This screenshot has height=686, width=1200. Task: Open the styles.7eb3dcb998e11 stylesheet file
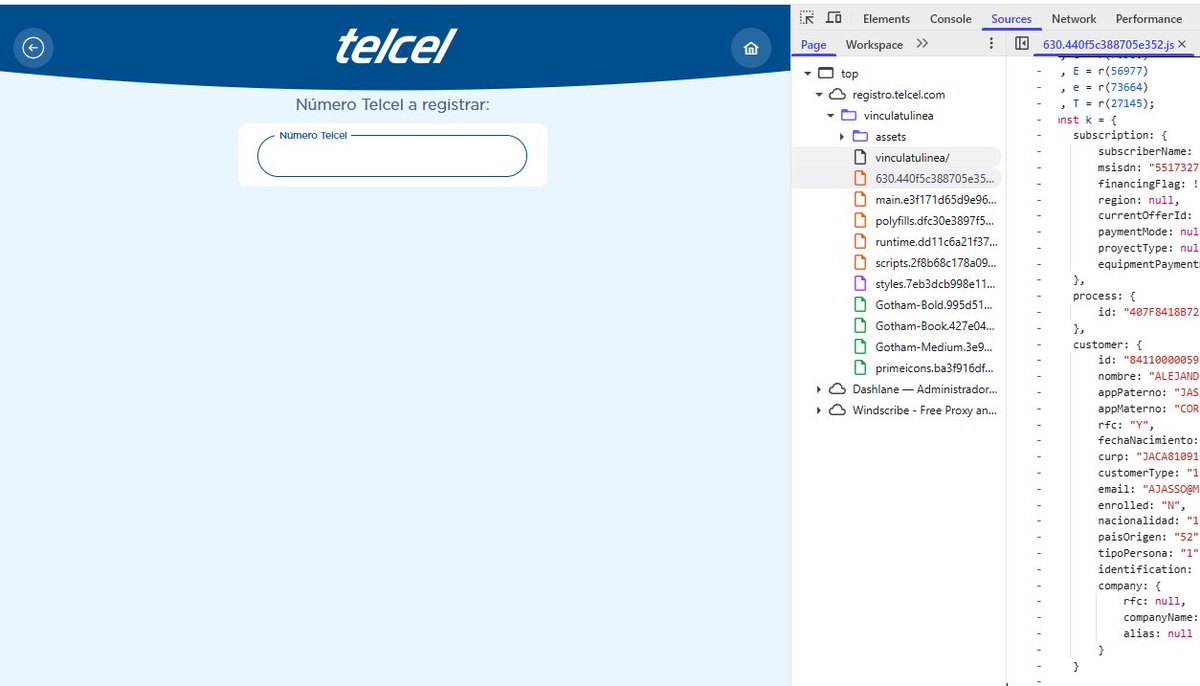[935, 284]
